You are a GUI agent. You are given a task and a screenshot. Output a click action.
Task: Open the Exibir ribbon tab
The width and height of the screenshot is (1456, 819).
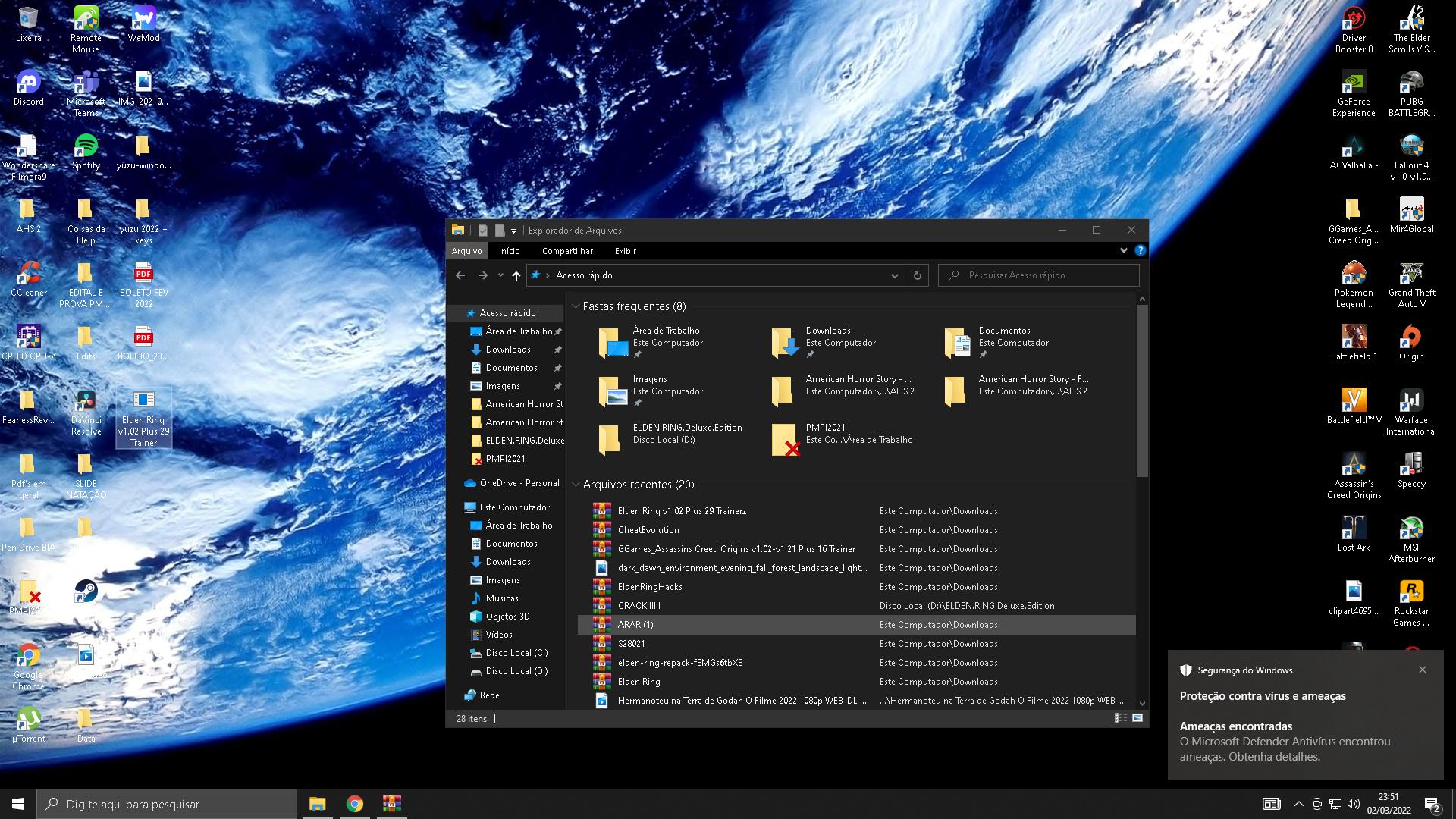(x=625, y=251)
